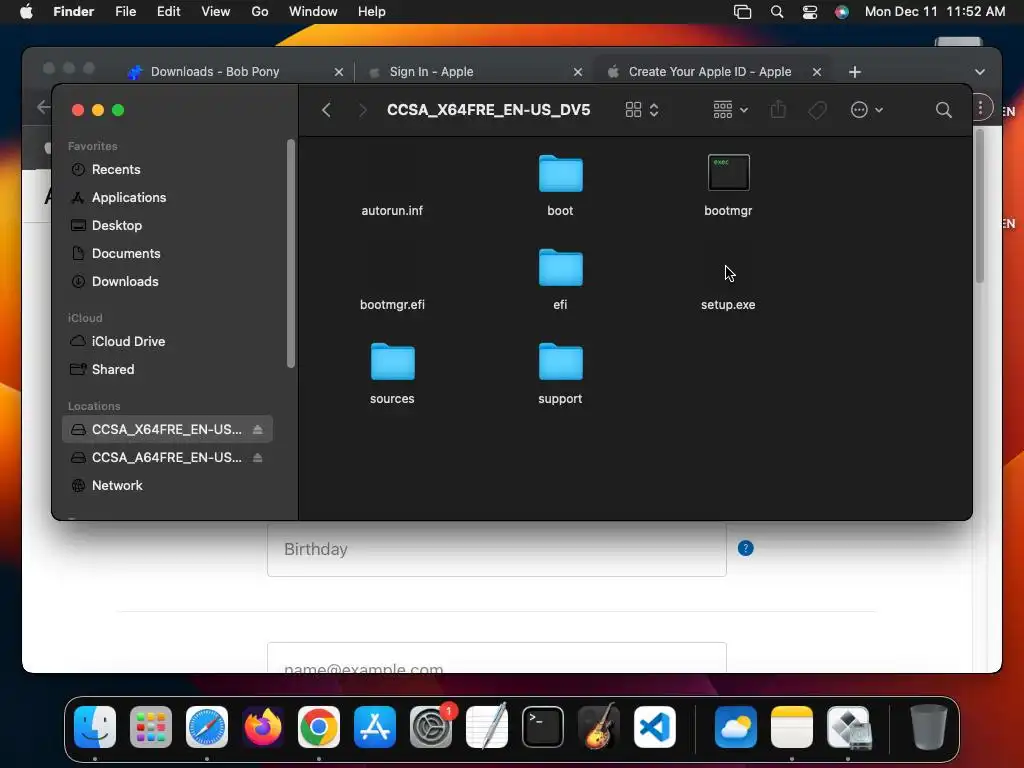This screenshot has height=768, width=1024.
Task: Go forward in Finder window
Action: click(362, 110)
